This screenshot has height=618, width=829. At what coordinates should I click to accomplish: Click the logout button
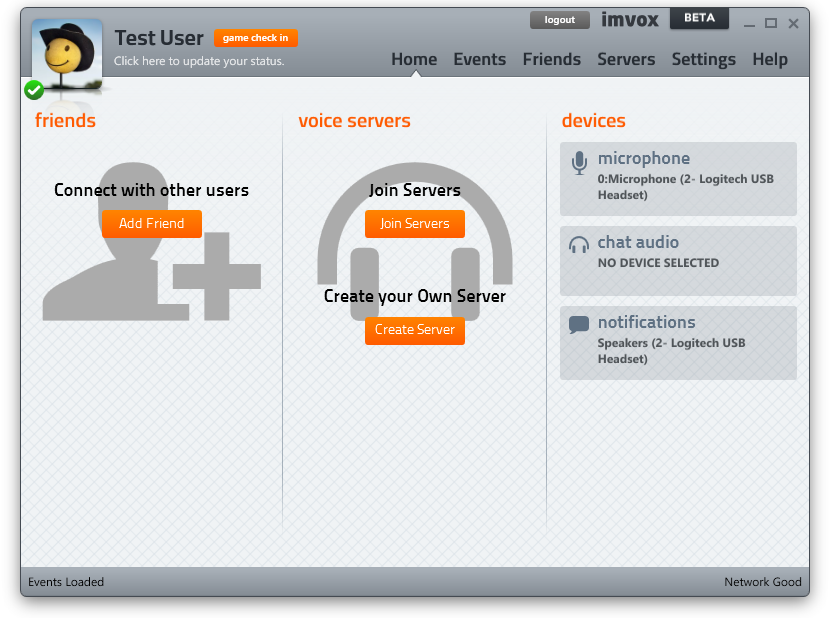click(560, 20)
